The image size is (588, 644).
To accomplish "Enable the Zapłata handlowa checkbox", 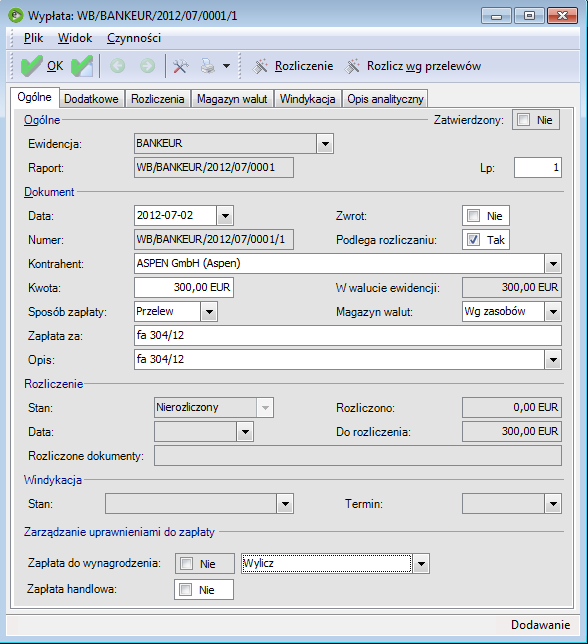I will point(186,590).
